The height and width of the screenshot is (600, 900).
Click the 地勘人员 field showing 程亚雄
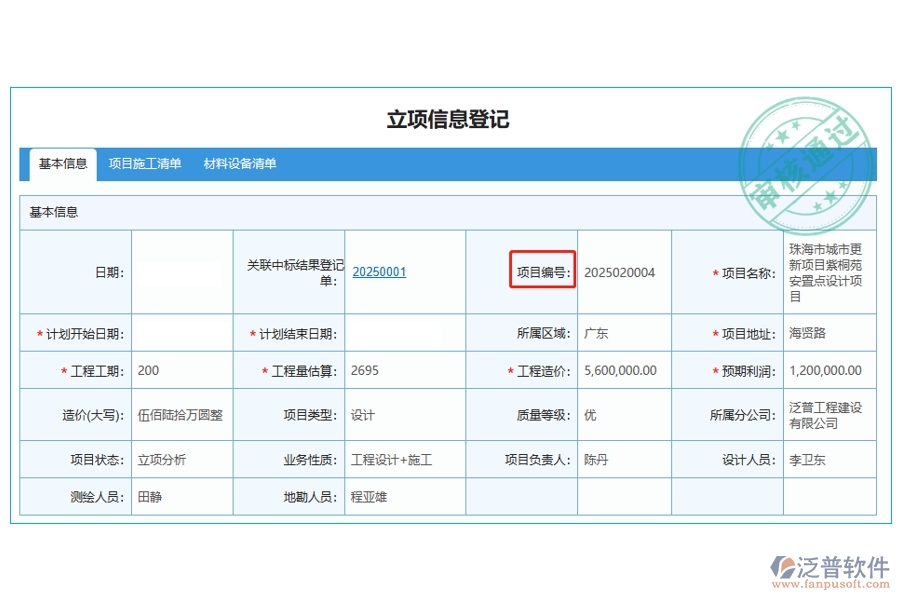coord(404,496)
